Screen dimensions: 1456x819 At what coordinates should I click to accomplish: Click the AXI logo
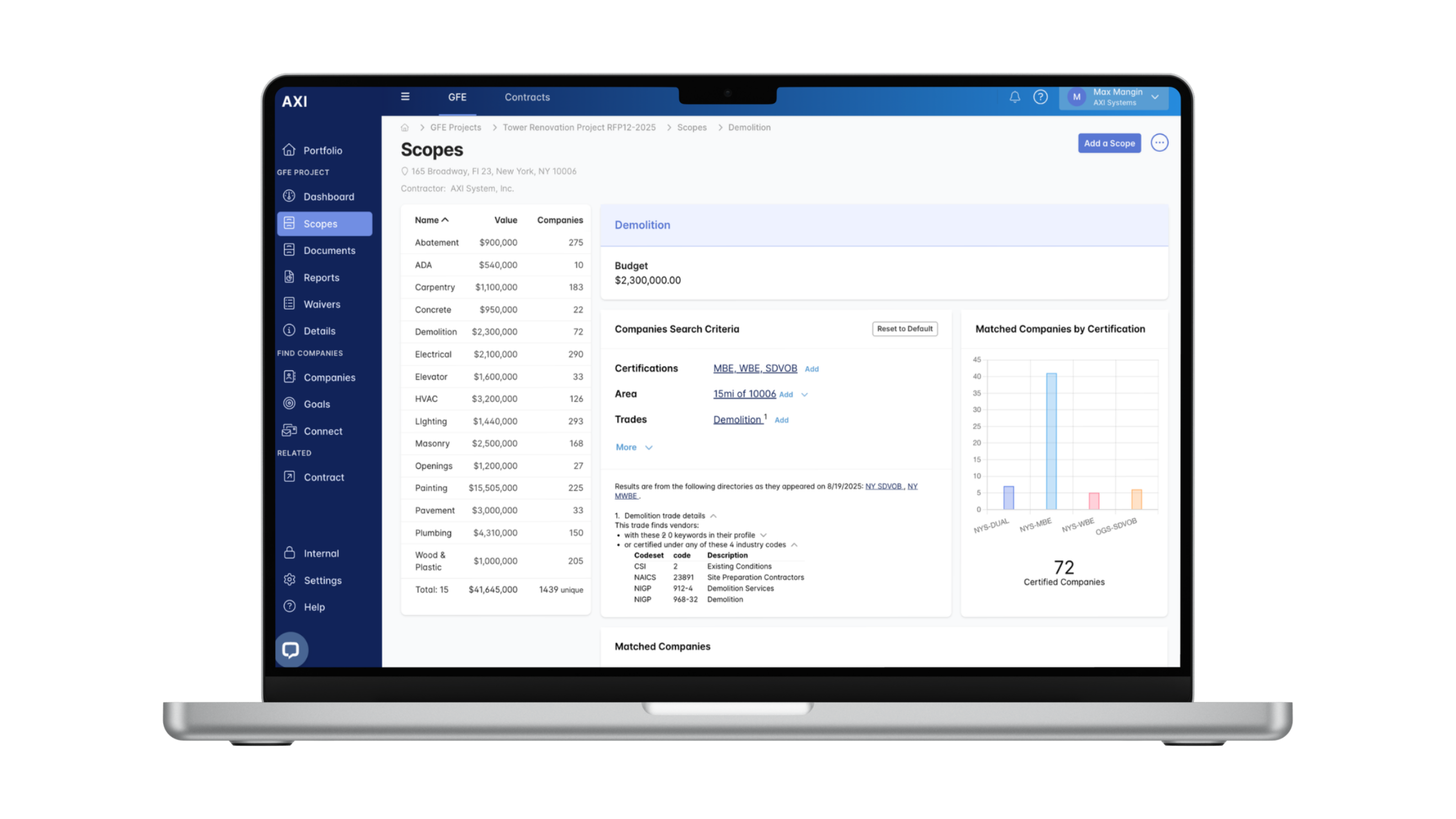[295, 101]
